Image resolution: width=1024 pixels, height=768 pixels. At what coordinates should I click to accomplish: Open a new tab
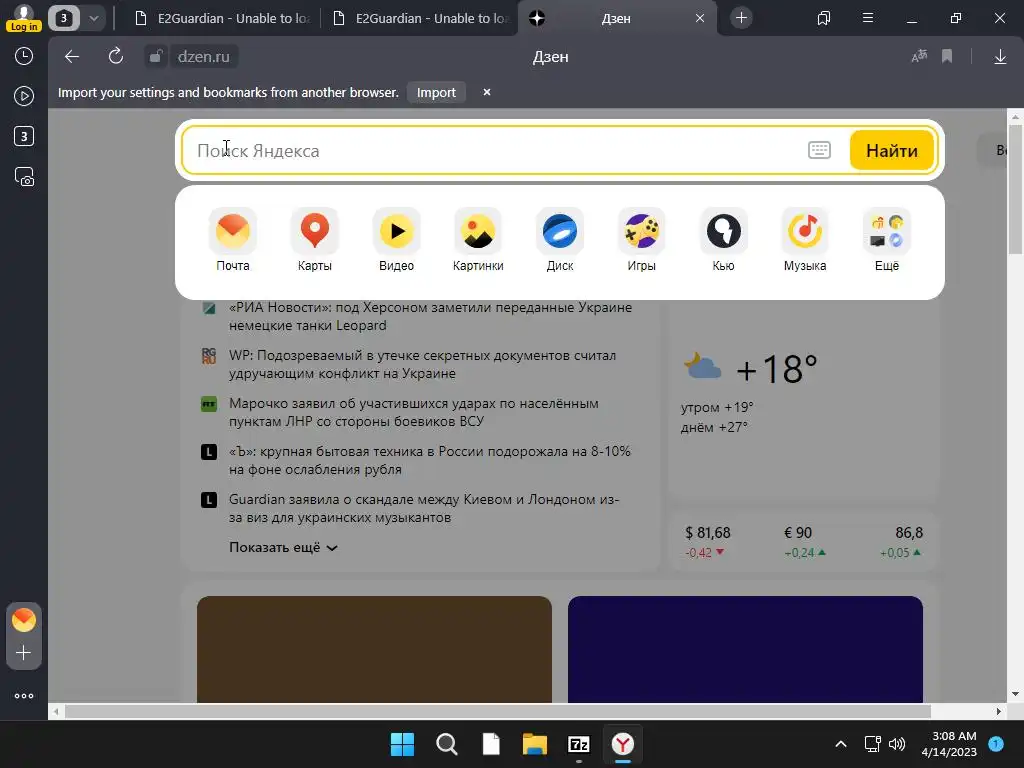point(741,18)
